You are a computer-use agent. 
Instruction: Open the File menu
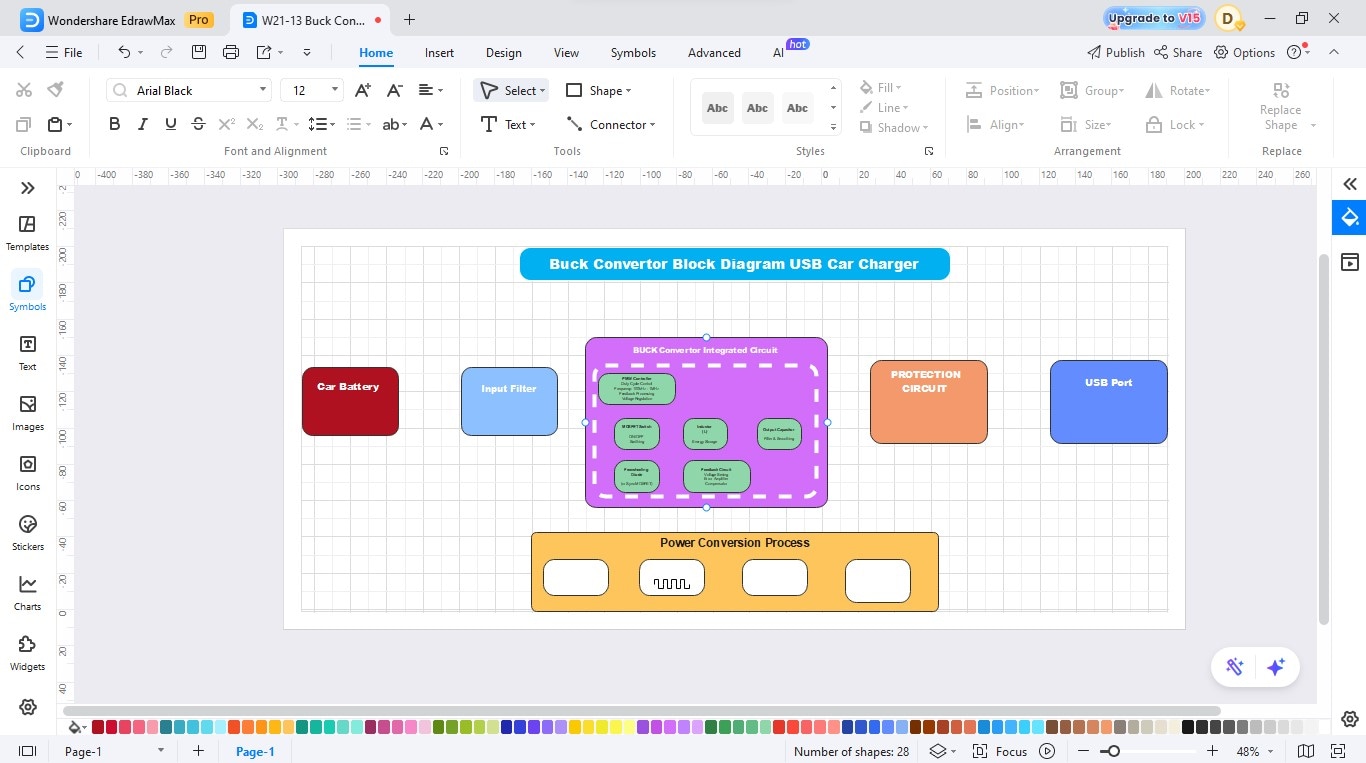tap(64, 52)
